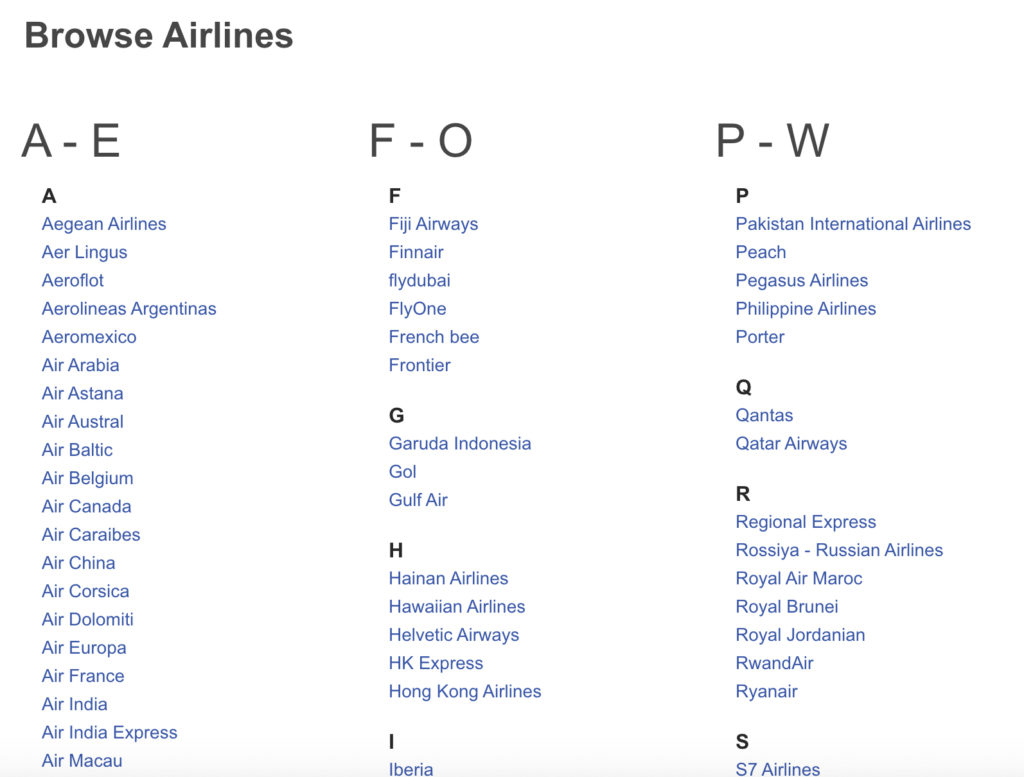1024x777 pixels.
Task: Open the S7 Airlines page
Action: pos(777,769)
